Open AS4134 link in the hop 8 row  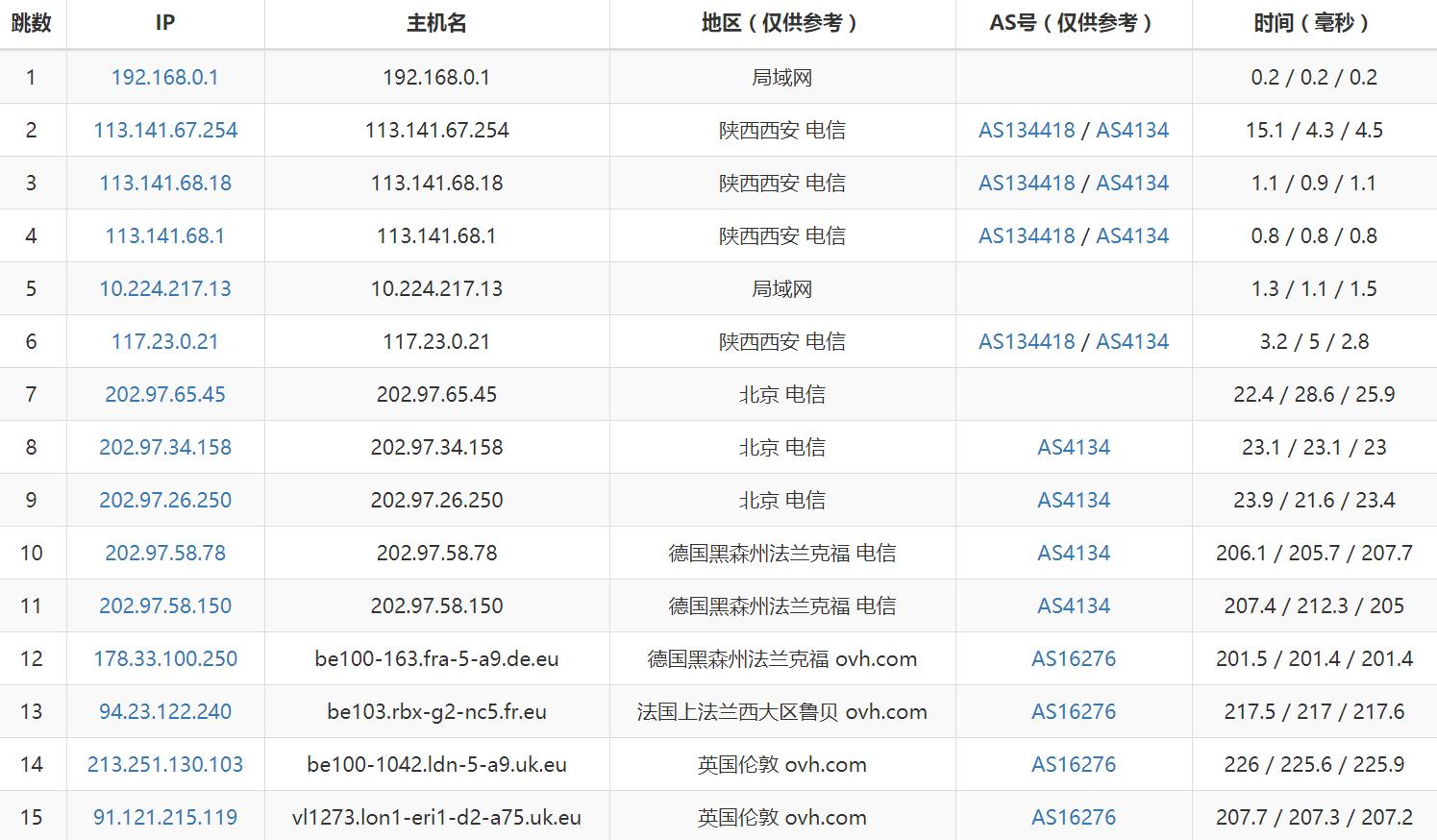(x=1074, y=447)
